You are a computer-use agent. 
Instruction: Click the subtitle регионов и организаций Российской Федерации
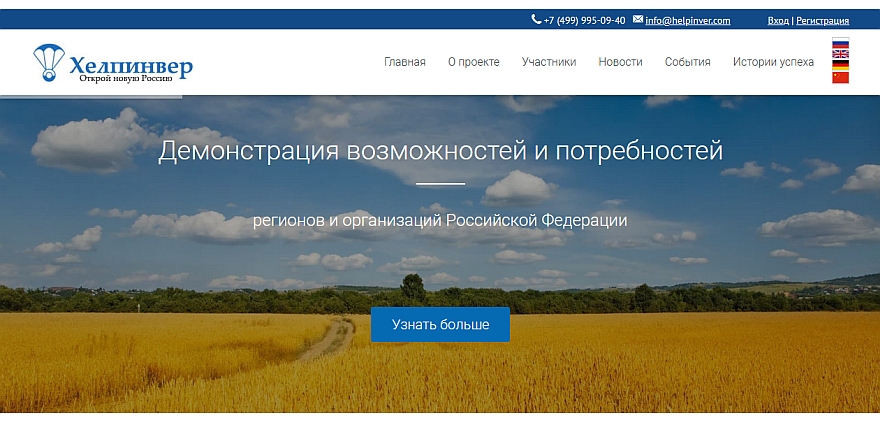[x=440, y=220]
